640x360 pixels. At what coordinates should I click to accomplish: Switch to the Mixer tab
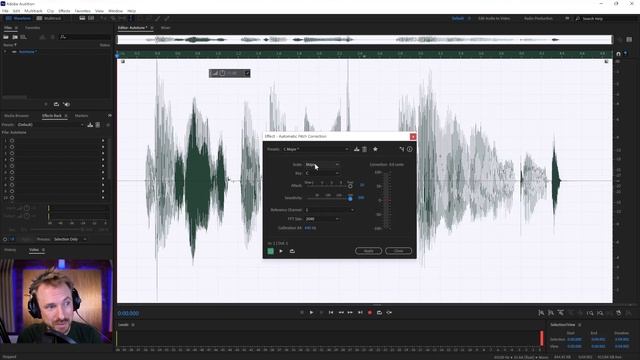click(165, 28)
